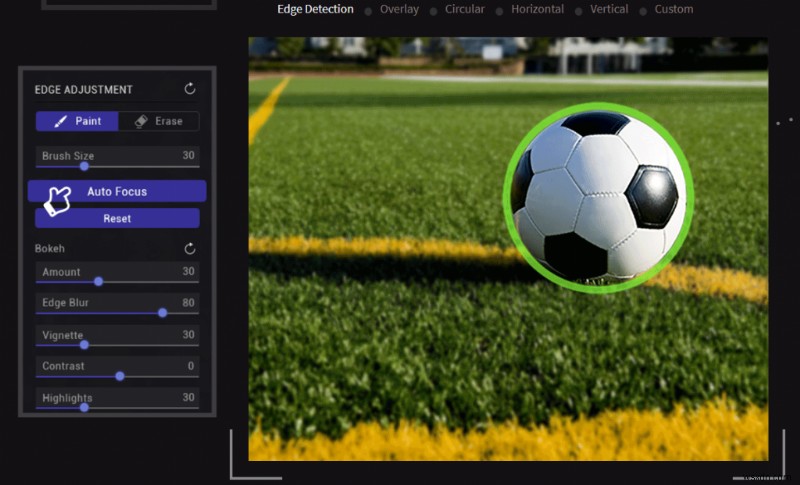800x485 pixels.
Task: Click the Reset button
Action: point(117,218)
